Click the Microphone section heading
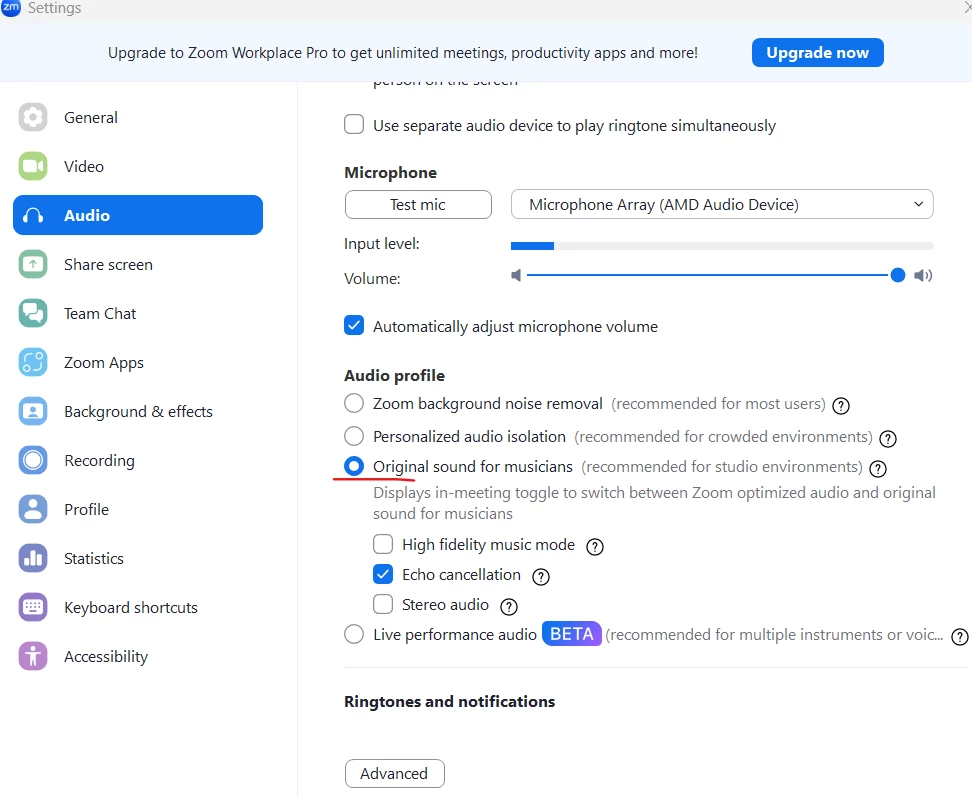Image resolution: width=972 pixels, height=798 pixels. coord(391,172)
